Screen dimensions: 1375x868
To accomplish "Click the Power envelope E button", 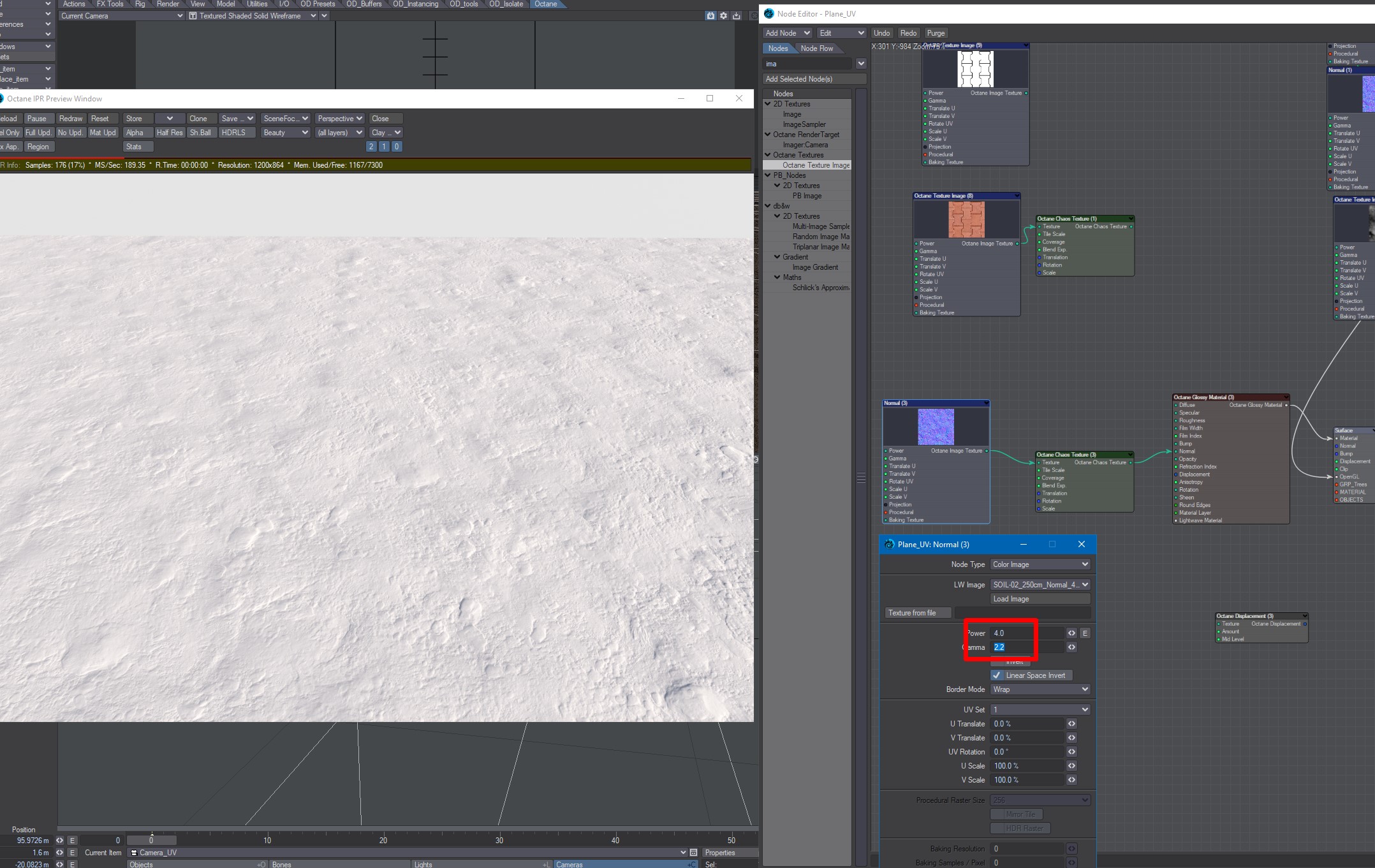I will tap(1085, 633).
